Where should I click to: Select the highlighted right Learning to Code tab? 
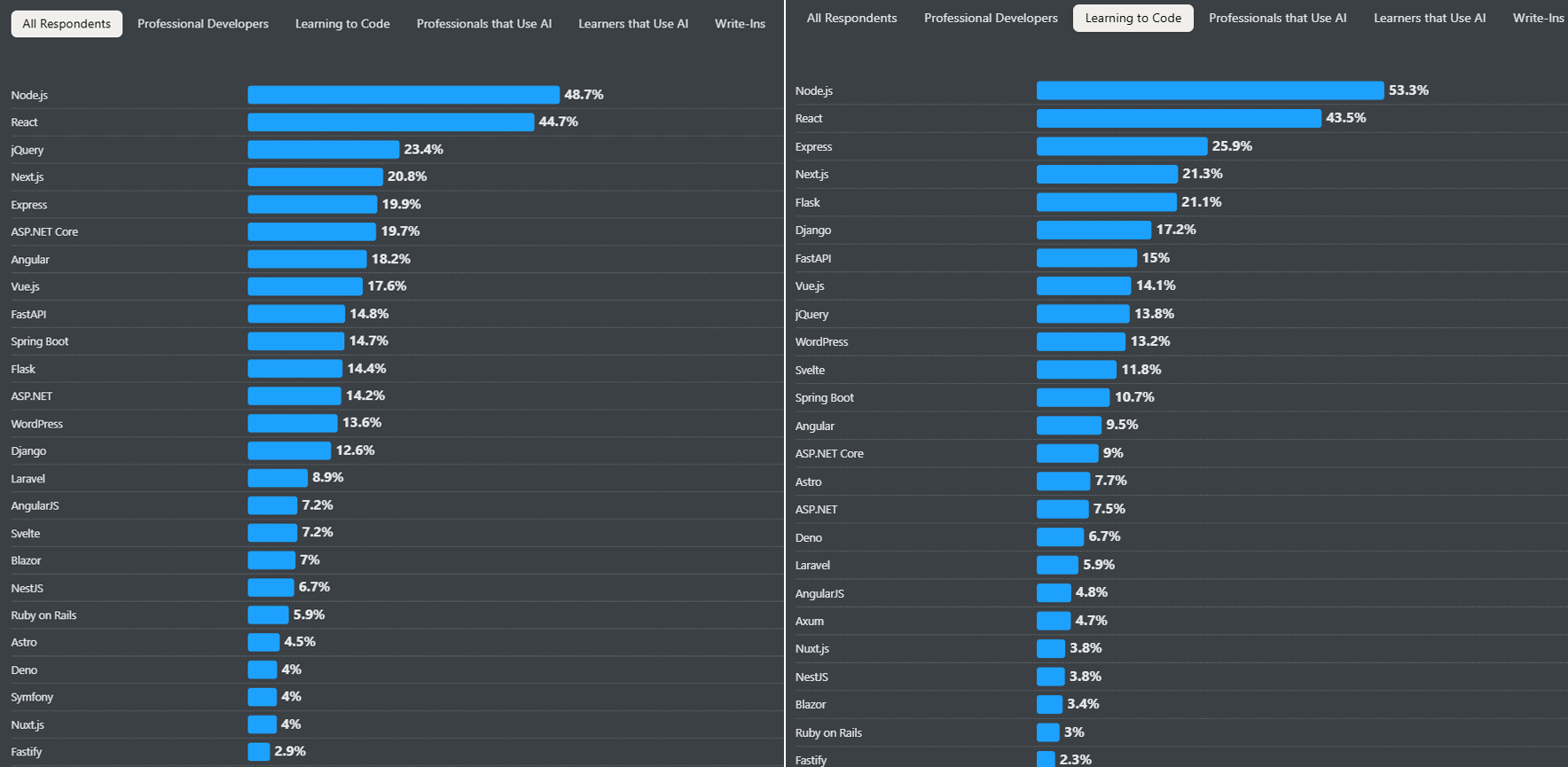pyautogui.click(x=1133, y=18)
